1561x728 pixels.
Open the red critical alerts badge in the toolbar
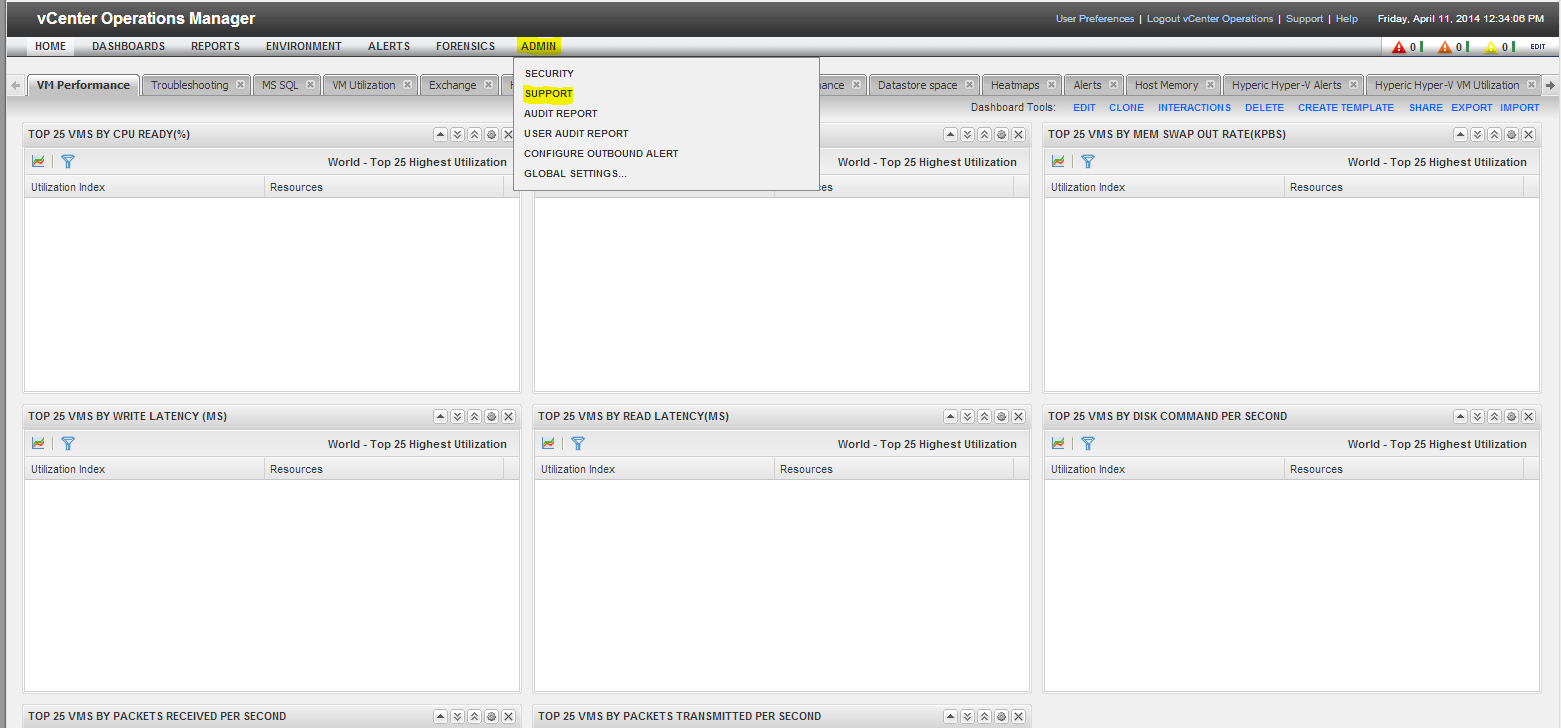tap(1398, 46)
